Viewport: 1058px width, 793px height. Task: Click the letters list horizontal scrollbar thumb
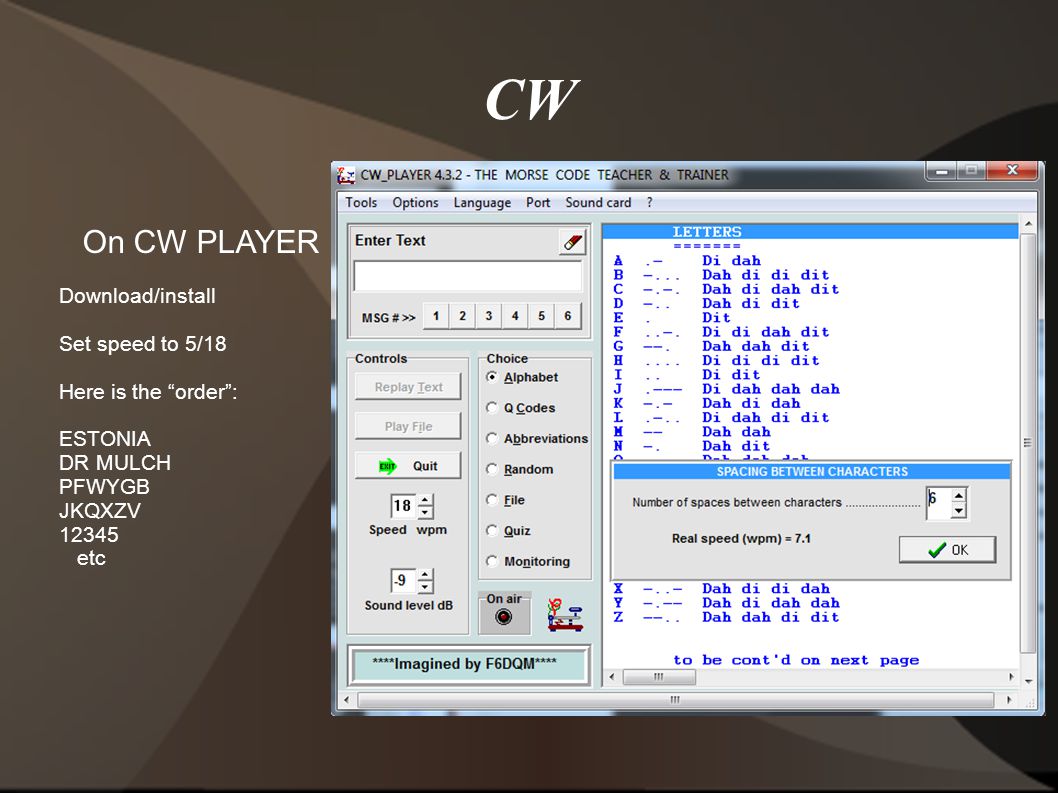coord(659,677)
